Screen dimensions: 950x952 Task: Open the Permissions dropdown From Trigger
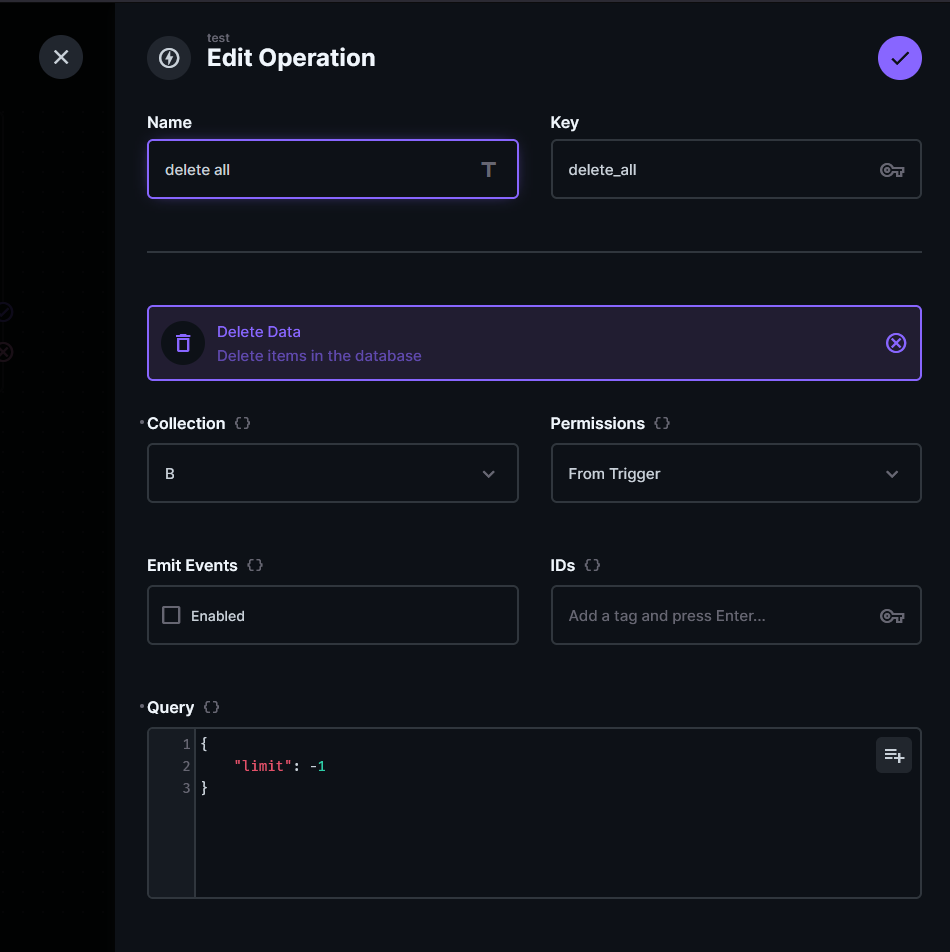pyautogui.click(x=736, y=473)
